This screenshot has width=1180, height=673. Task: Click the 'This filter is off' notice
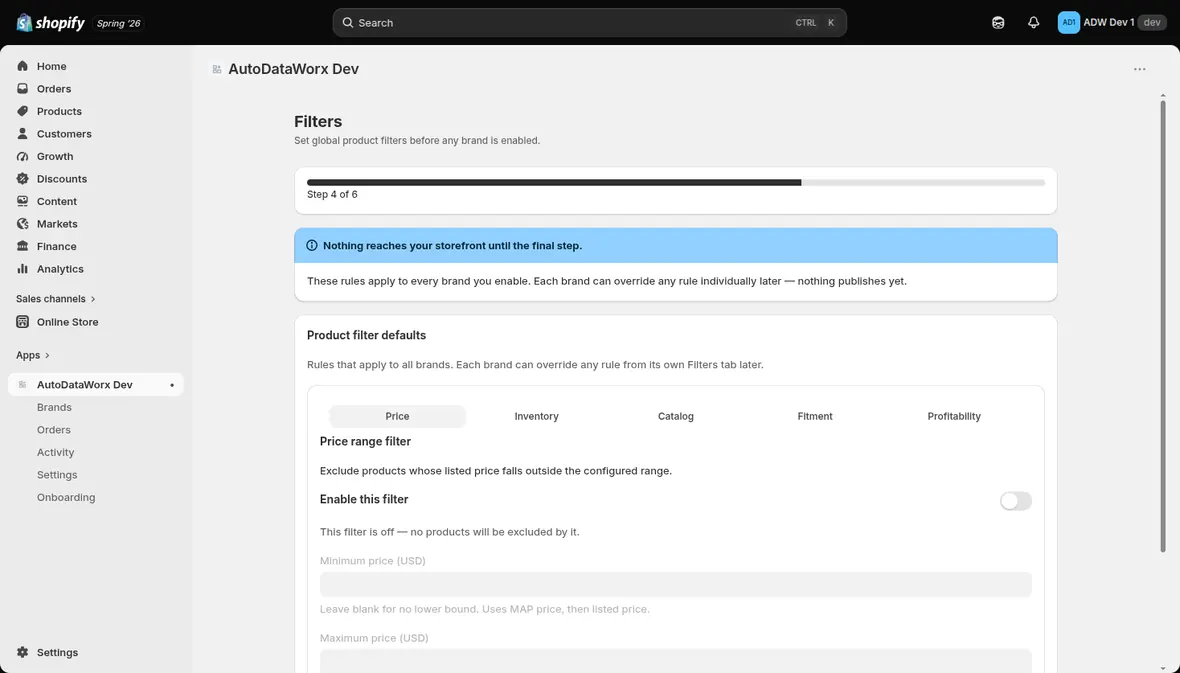(x=449, y=532)
